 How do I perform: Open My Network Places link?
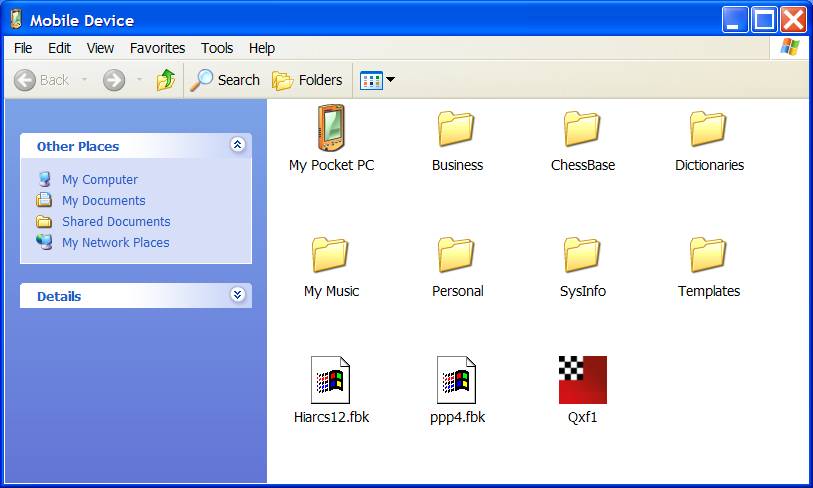pyautogui.click(x=115, y=243)
